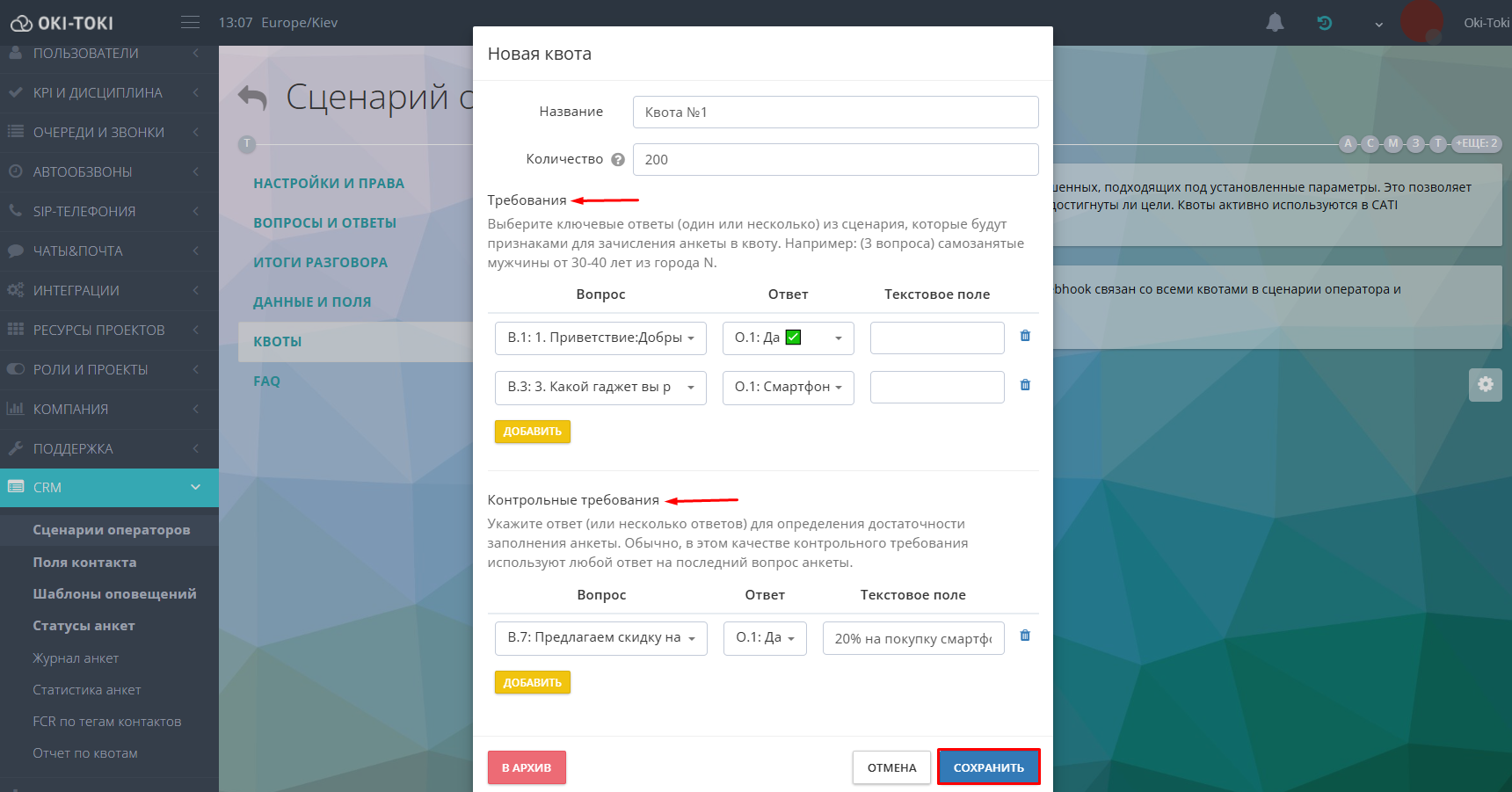Screen dimensions: 1512x792
Task: Expand the КОМПАНИЯ section chevron
Action: (195, 409)
